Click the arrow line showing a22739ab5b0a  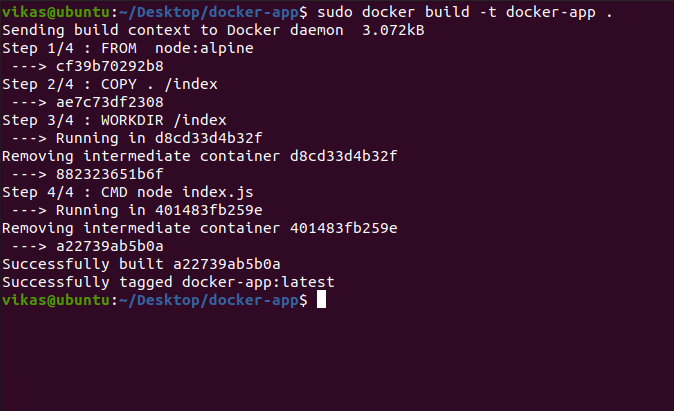coord(87,246)
